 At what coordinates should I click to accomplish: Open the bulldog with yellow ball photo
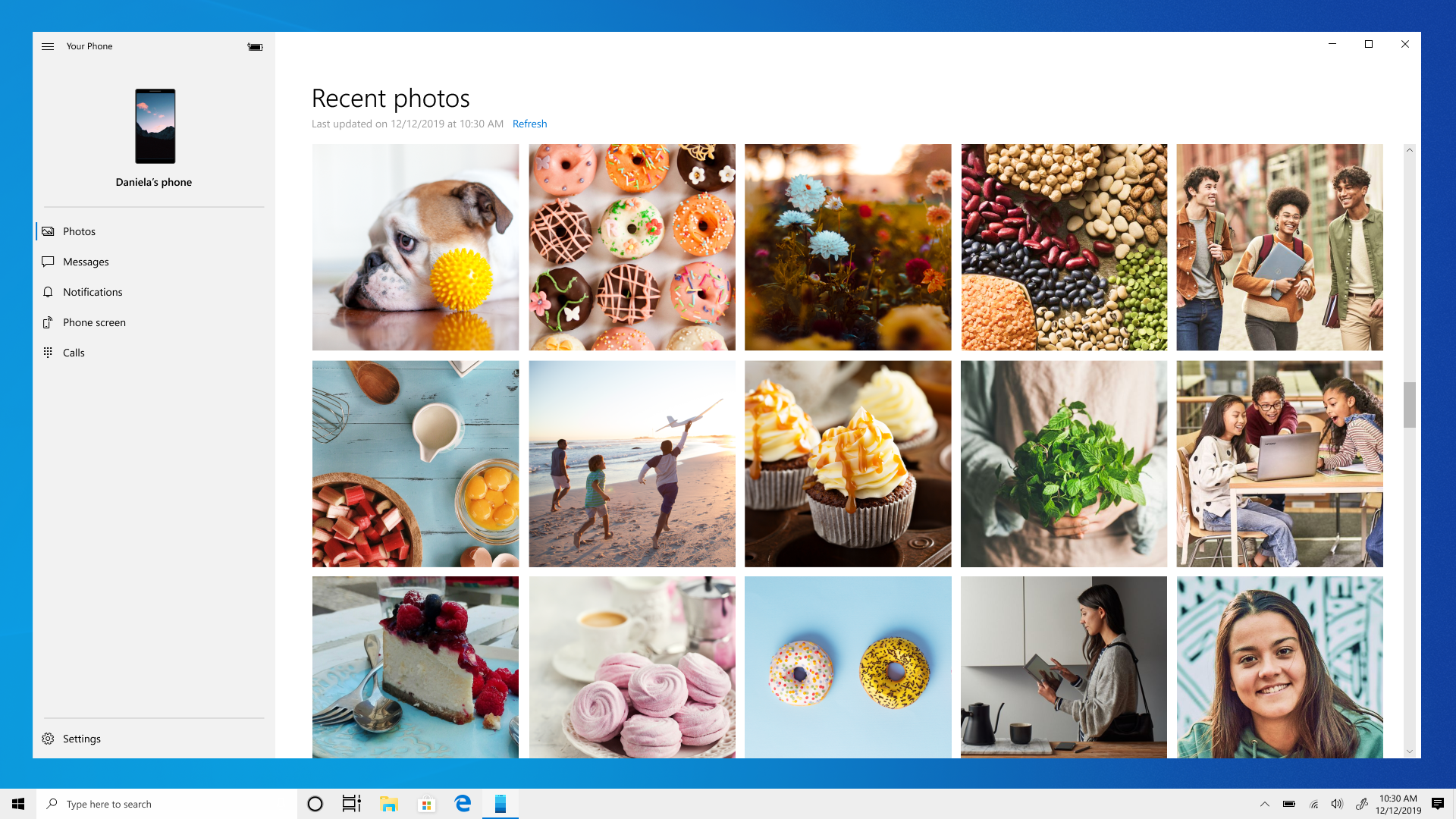pos(415,247)
